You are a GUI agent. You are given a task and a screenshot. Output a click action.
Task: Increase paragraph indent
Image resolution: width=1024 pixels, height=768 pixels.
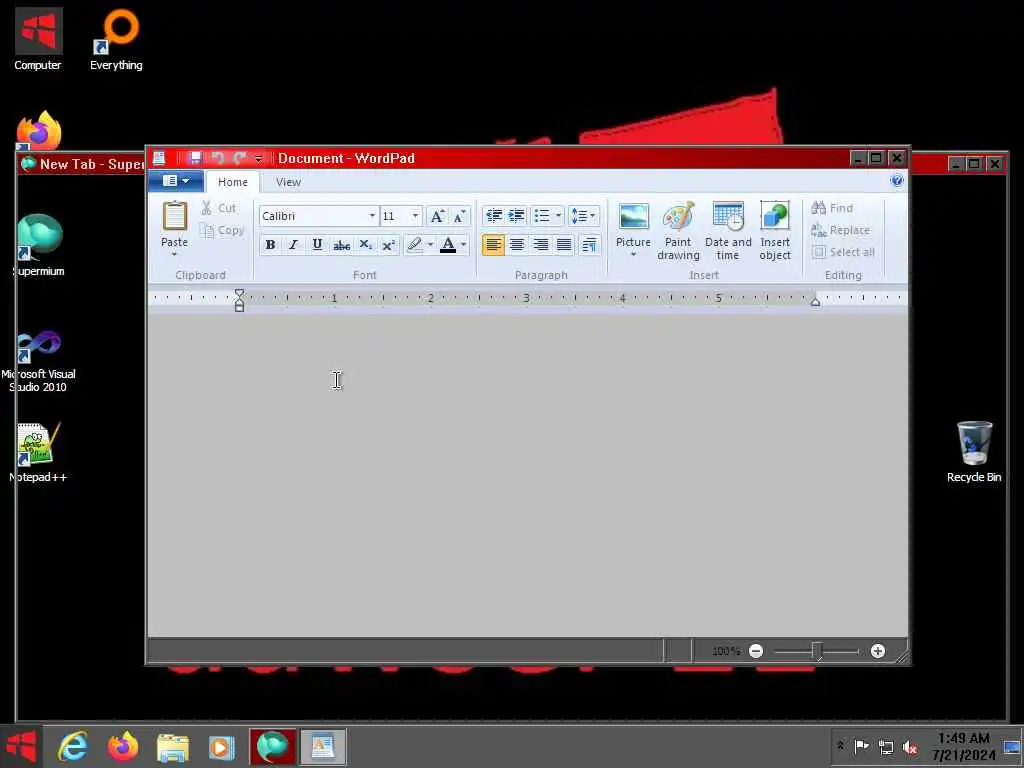pyautogui.click(x=517, y=216)
